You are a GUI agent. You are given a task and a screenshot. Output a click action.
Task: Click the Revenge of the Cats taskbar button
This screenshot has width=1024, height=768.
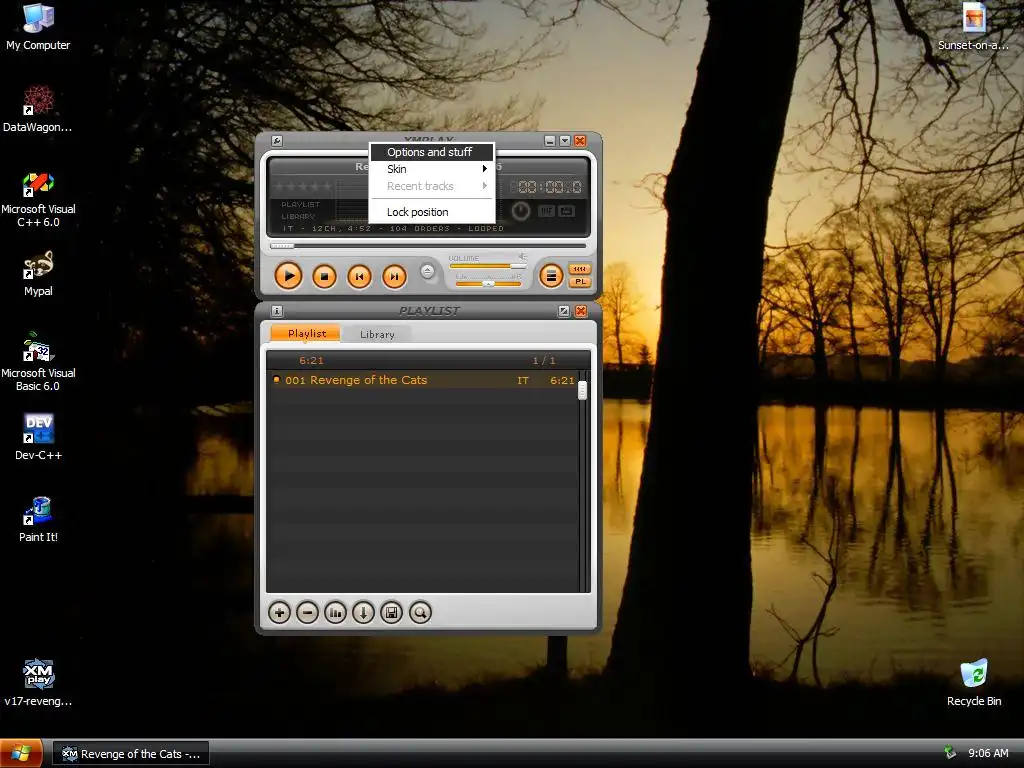pos(131,754)
